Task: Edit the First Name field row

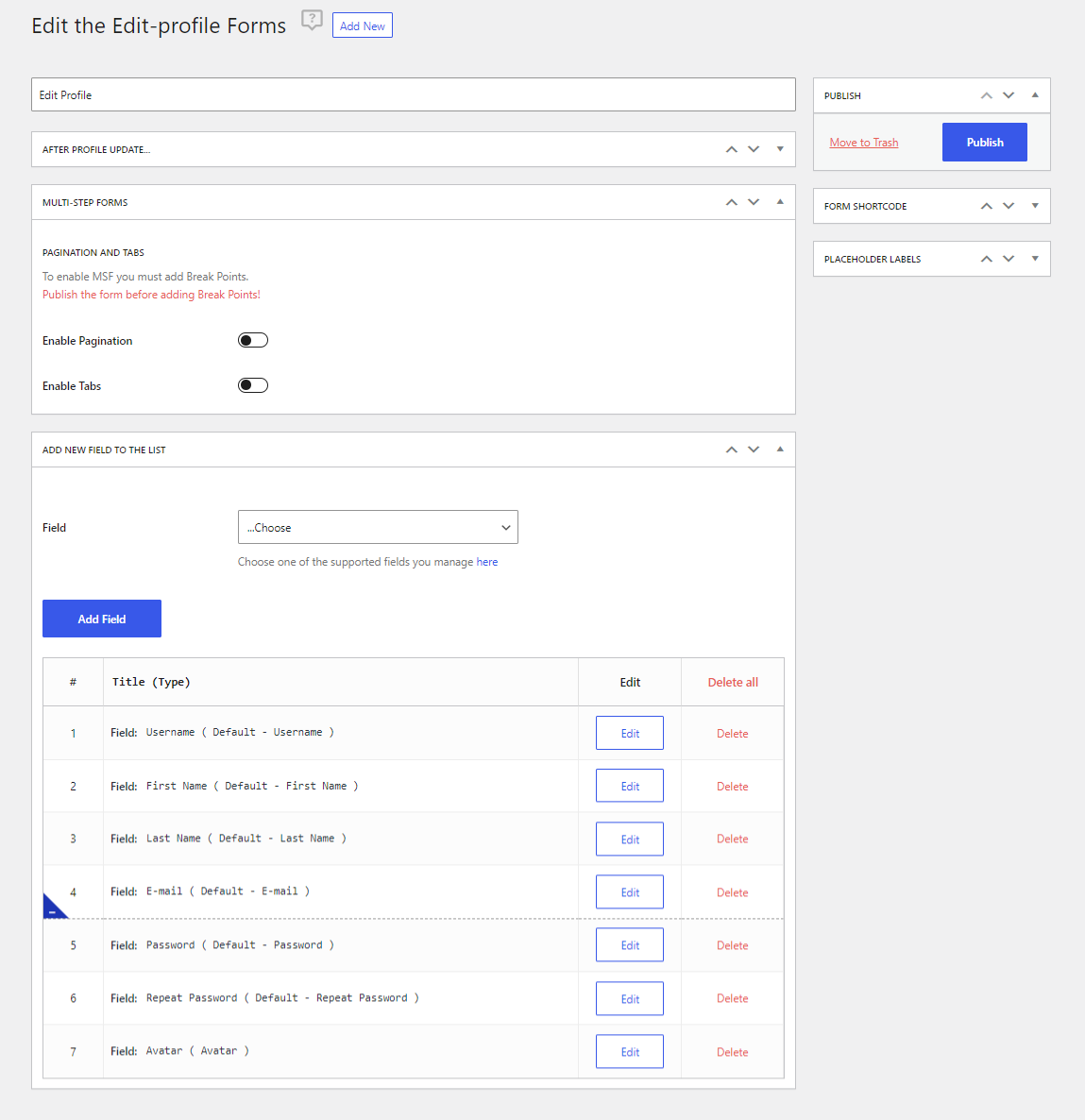Action: [x=629, y=786]
